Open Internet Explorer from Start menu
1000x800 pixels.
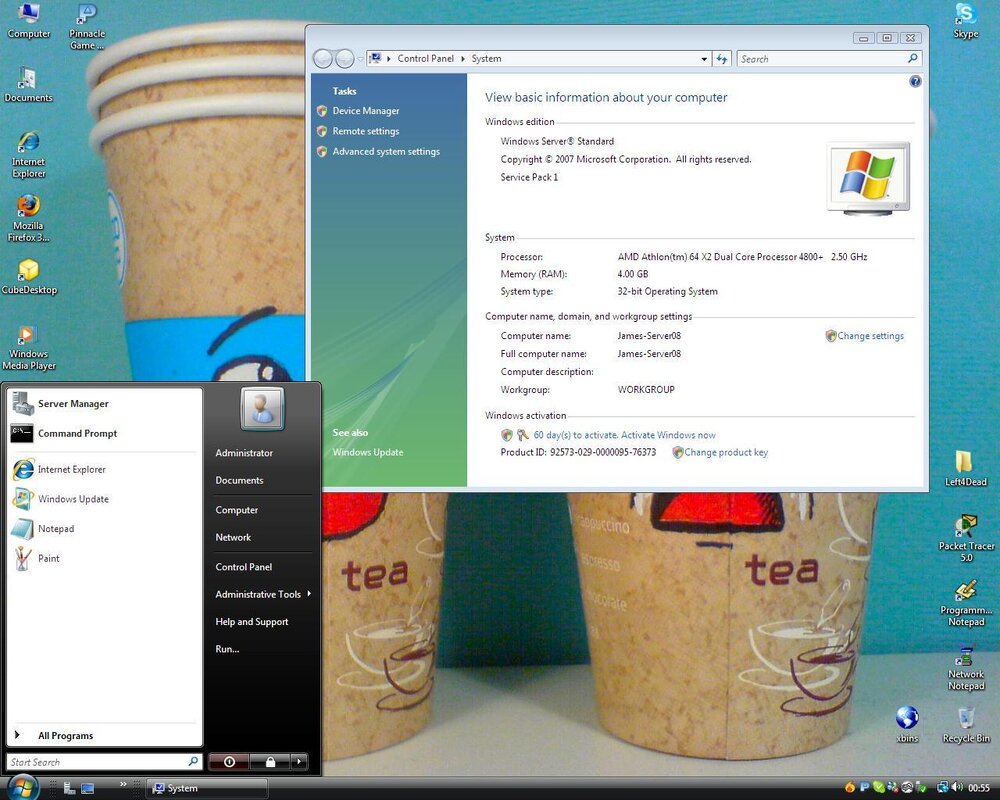pos(104,470)
